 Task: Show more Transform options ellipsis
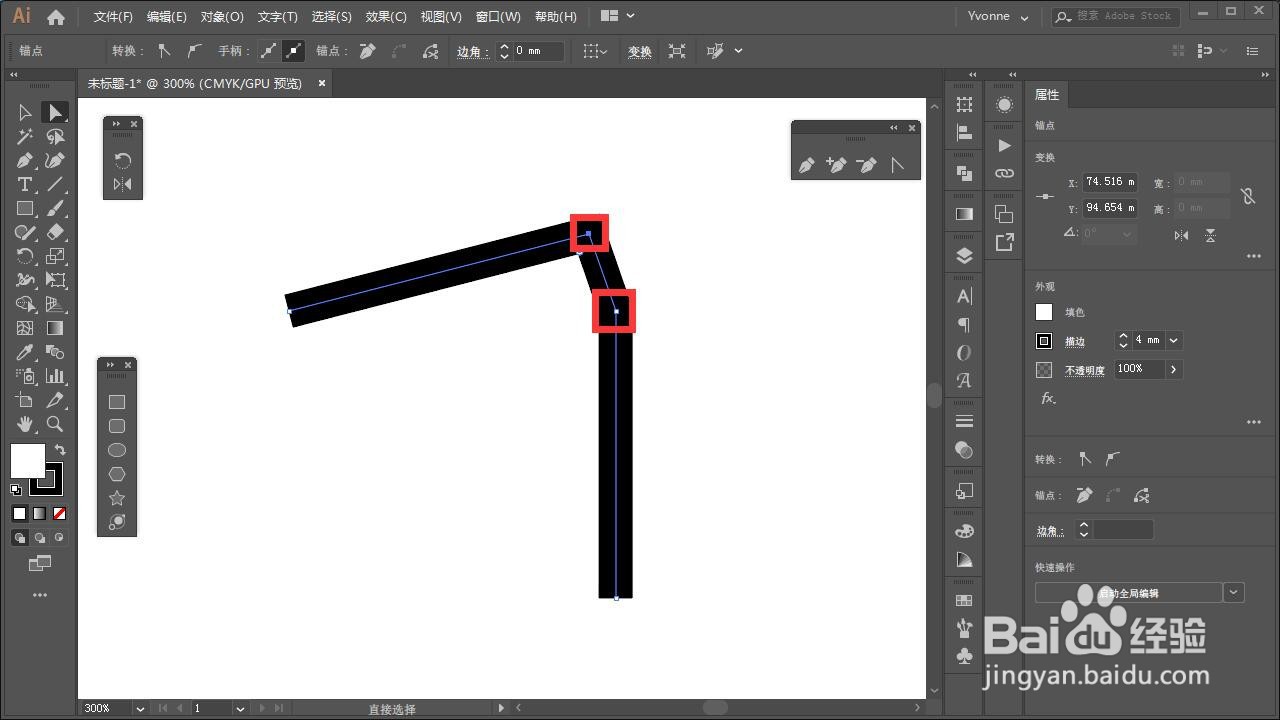1254,256
